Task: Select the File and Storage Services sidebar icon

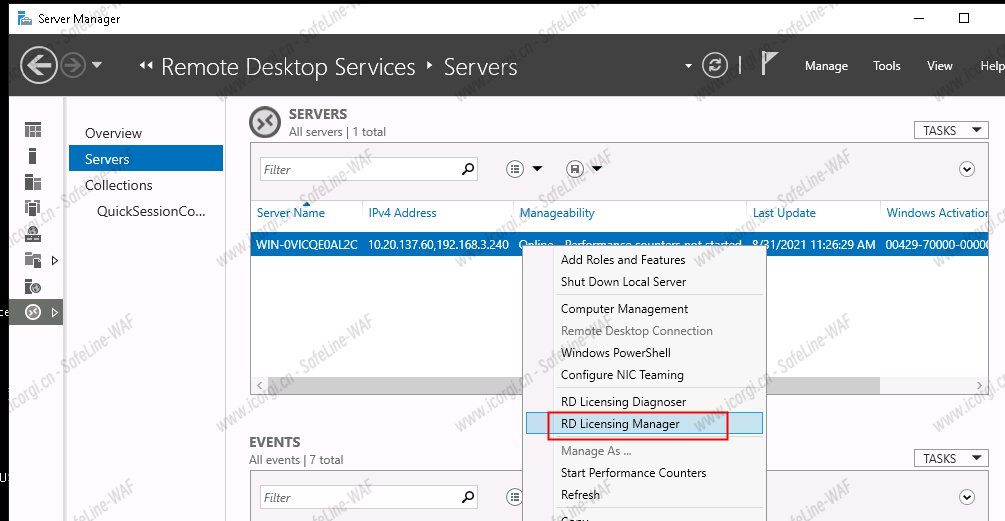Action: pos(33,260)
